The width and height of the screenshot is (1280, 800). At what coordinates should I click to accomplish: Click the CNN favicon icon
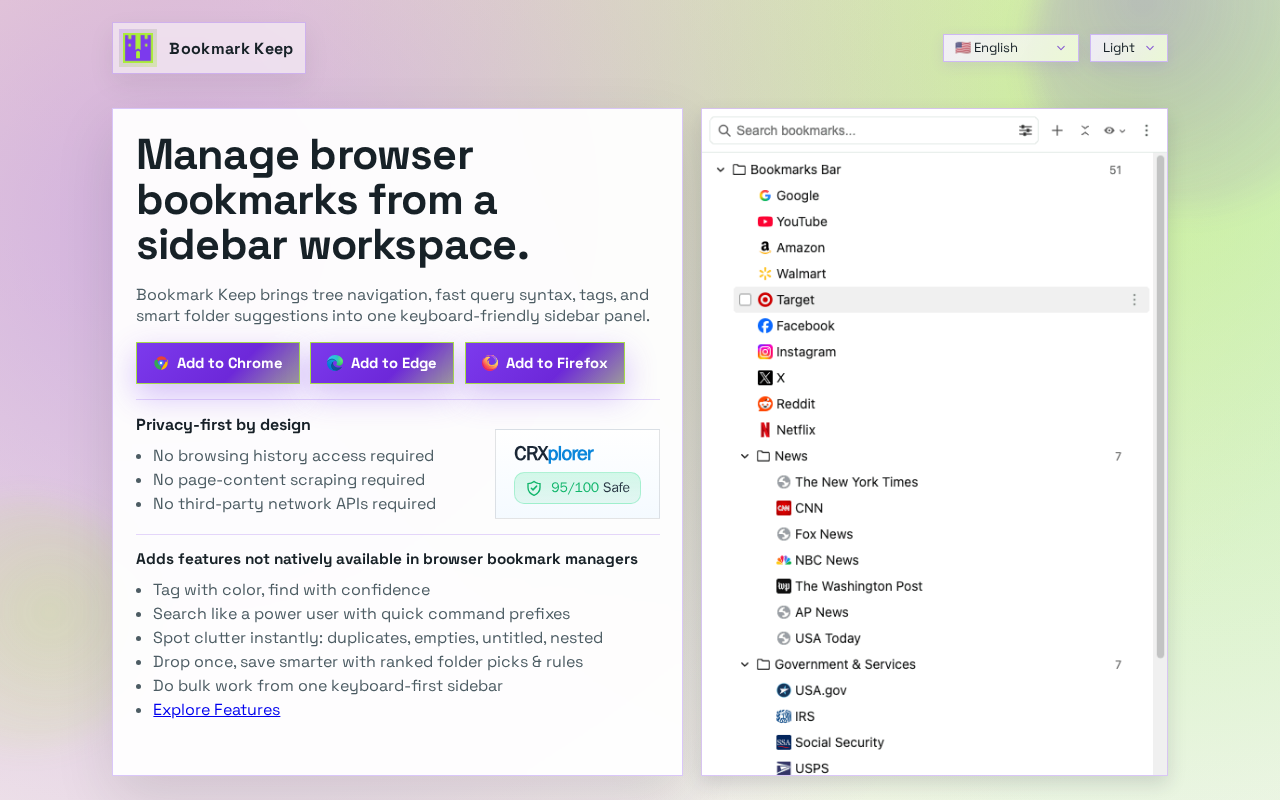(784, 508)
